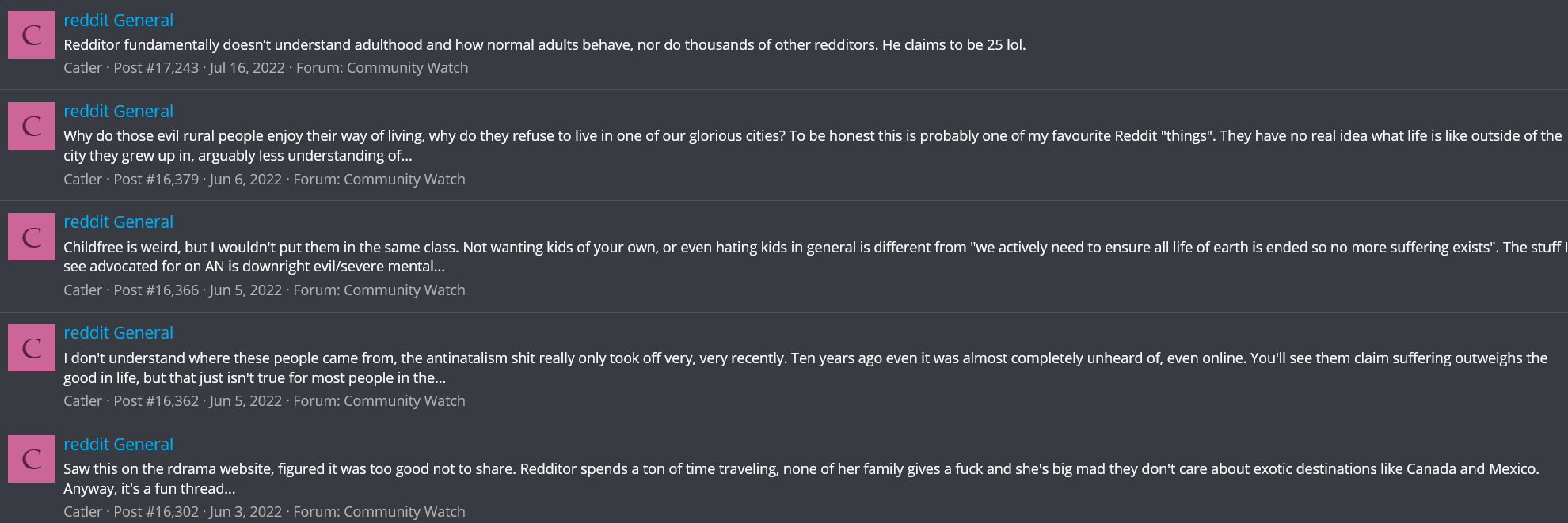The image size is (1568, 523).
Task: Open the reddit General title above the Childfree post
Action: click(118, 222)
